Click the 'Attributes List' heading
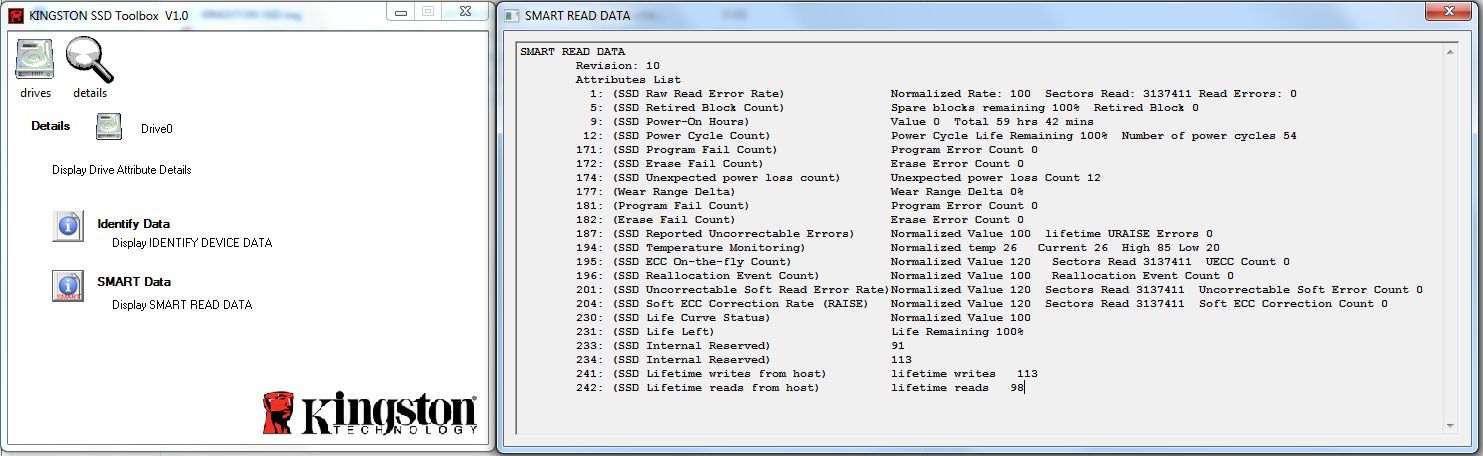1483x456 pixels. pos(627,79)
